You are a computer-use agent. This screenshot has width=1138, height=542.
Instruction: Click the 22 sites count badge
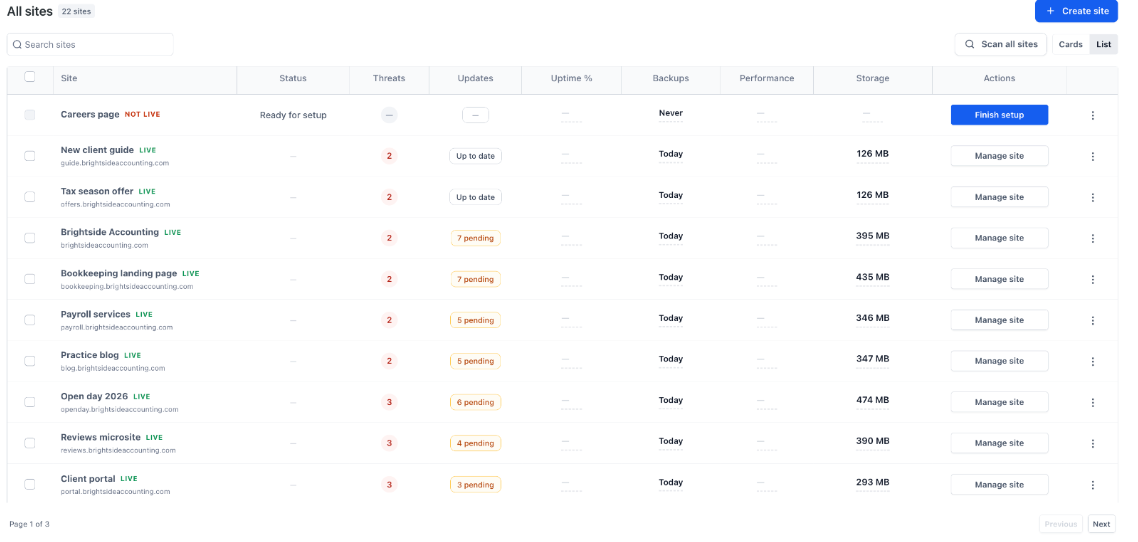76,12
